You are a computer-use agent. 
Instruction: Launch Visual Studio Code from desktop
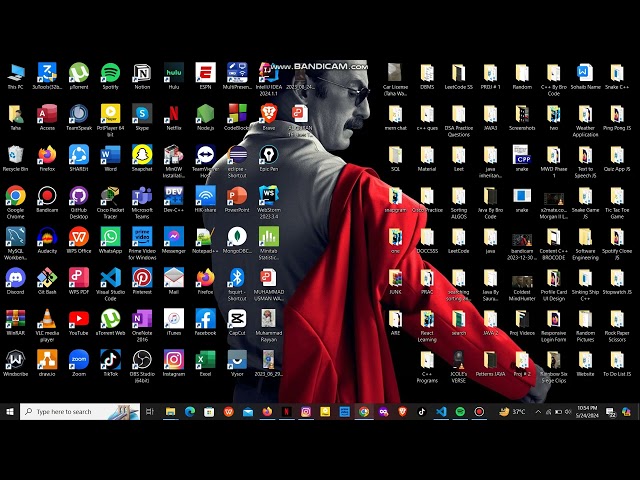point(110,278)
